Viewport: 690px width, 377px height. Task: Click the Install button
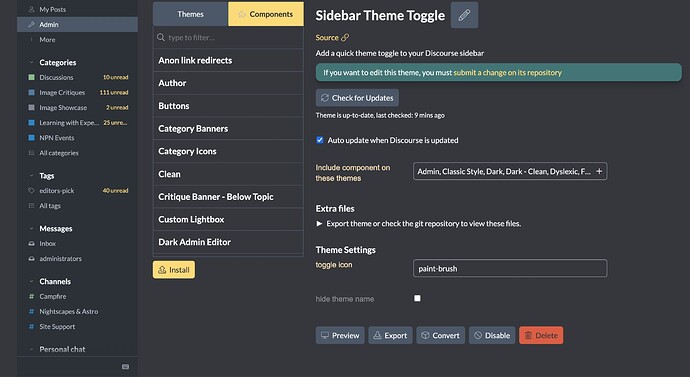click(174, 270)
